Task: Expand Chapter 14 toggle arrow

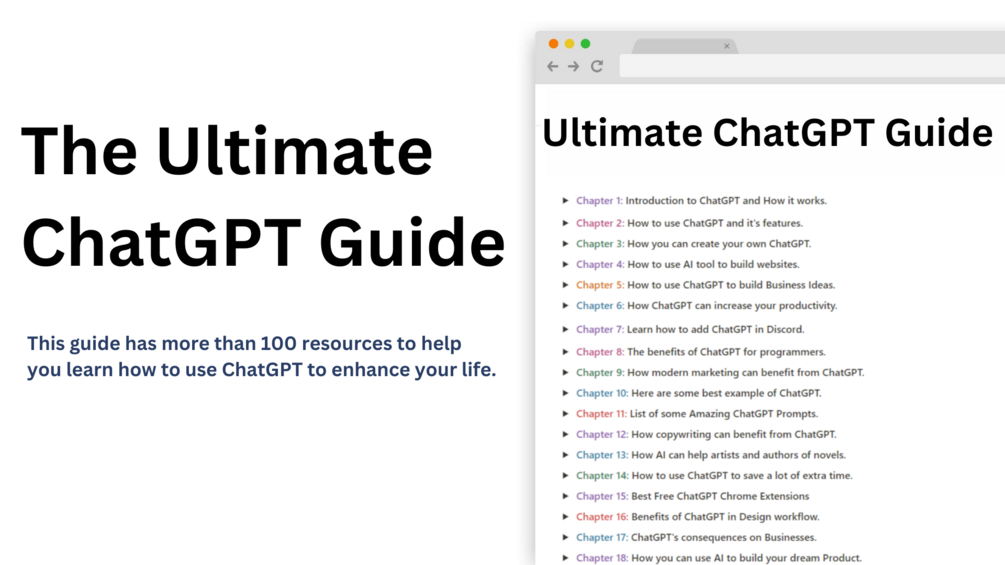Action: 565,475
